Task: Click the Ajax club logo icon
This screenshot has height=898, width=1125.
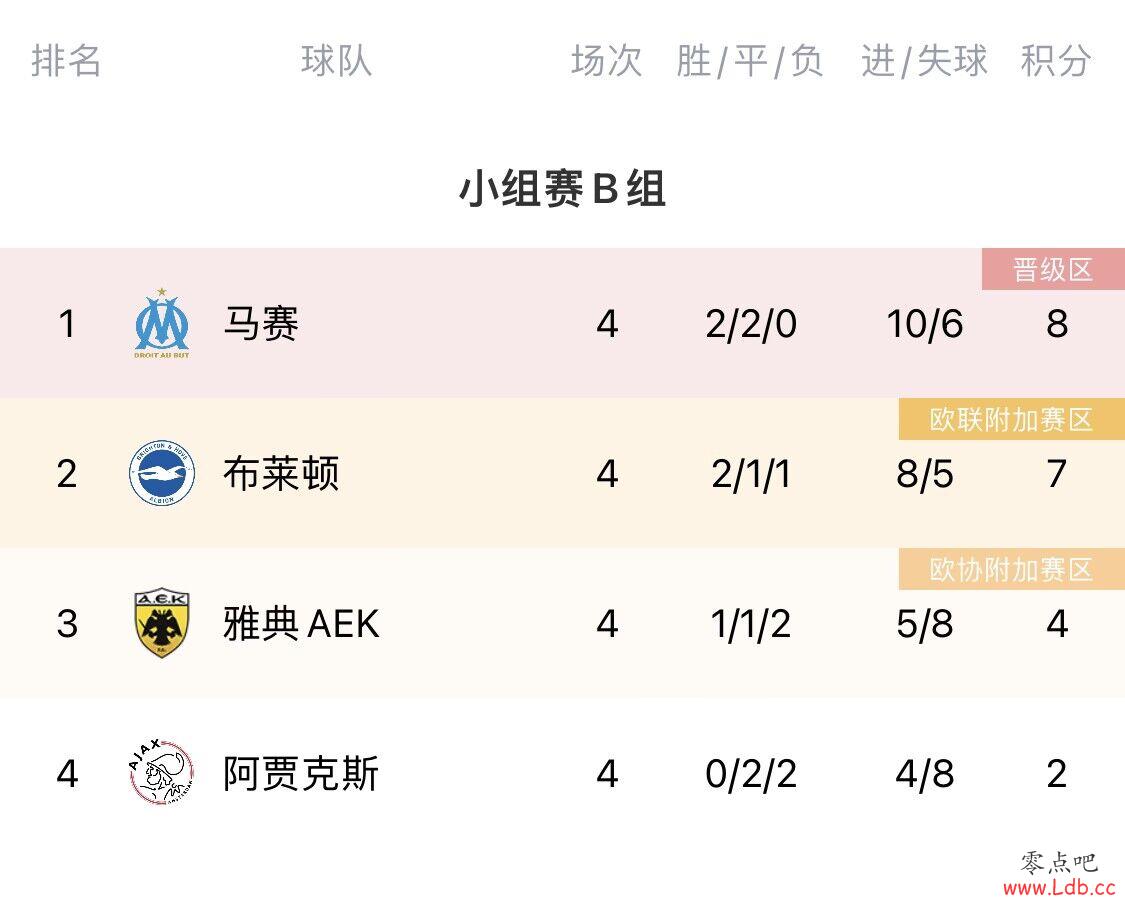Action: (x=161, y=773)
